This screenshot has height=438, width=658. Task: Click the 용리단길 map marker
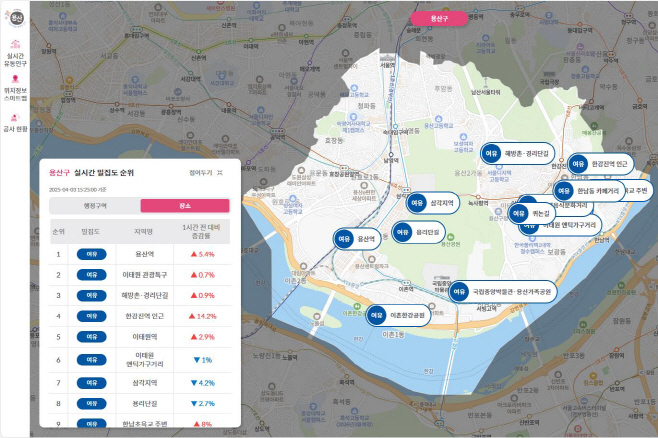pyautogui.click(x=418, y=232)
